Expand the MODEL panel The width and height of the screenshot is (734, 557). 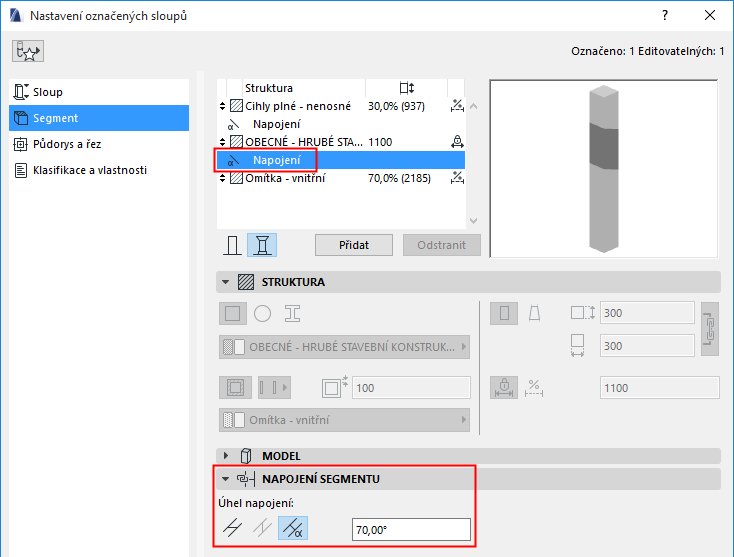pyautogui.click(x=226, y=455)
